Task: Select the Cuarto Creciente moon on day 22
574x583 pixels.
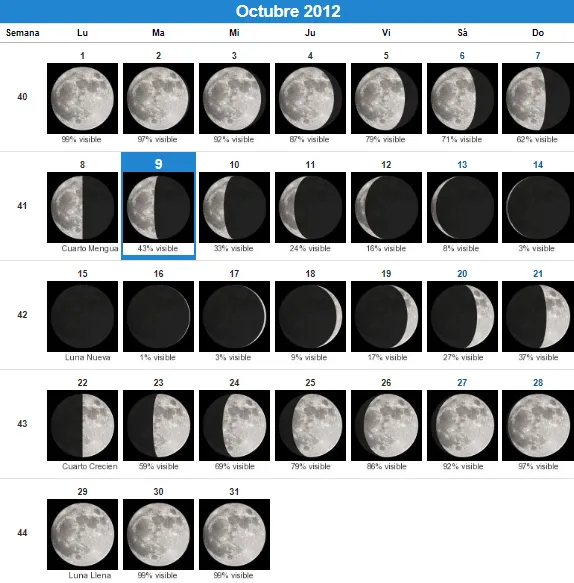Action: pyautogui.click(x=82, y=425)
